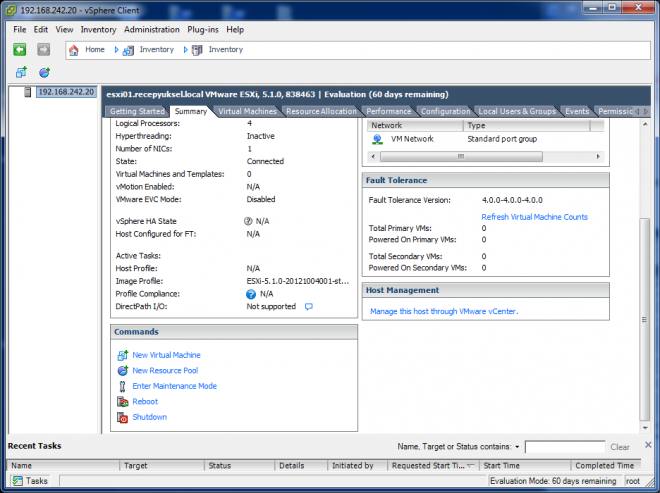This screenshot has height=493, width=660.
Task: Open the Plug-ins menu
Action: [205, 30]
